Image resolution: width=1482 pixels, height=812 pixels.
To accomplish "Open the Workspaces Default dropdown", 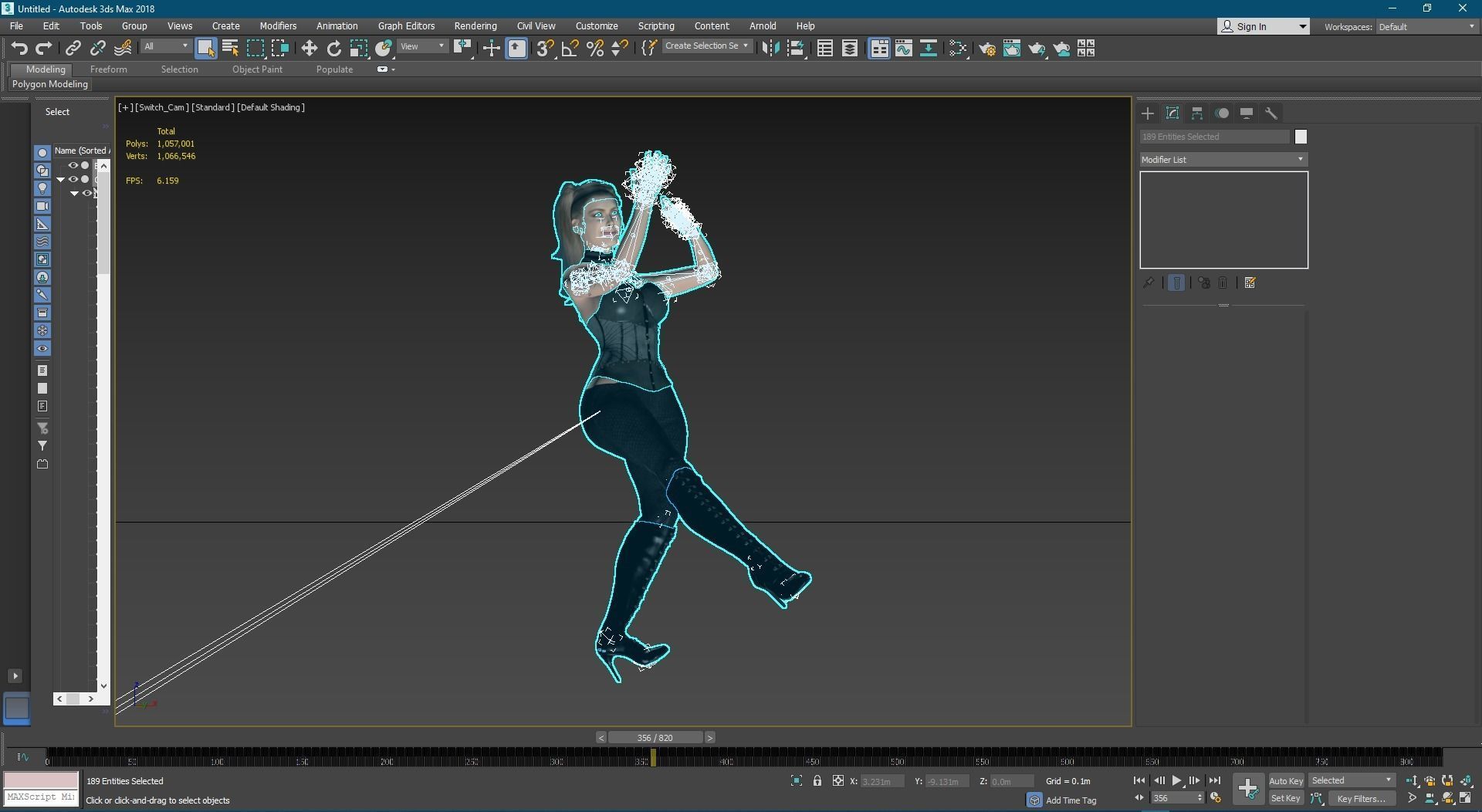I will click(x=1426, y=27).
